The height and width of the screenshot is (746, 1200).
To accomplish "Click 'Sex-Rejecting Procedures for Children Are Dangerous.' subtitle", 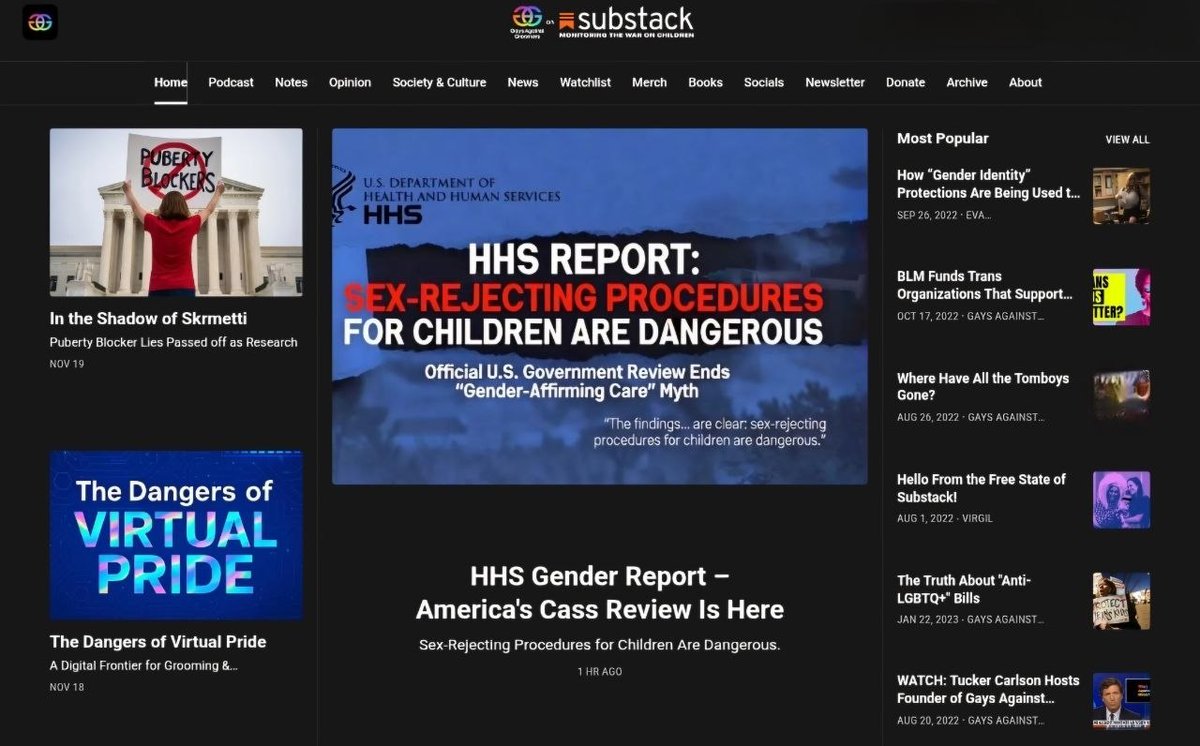I will point(600,645).
